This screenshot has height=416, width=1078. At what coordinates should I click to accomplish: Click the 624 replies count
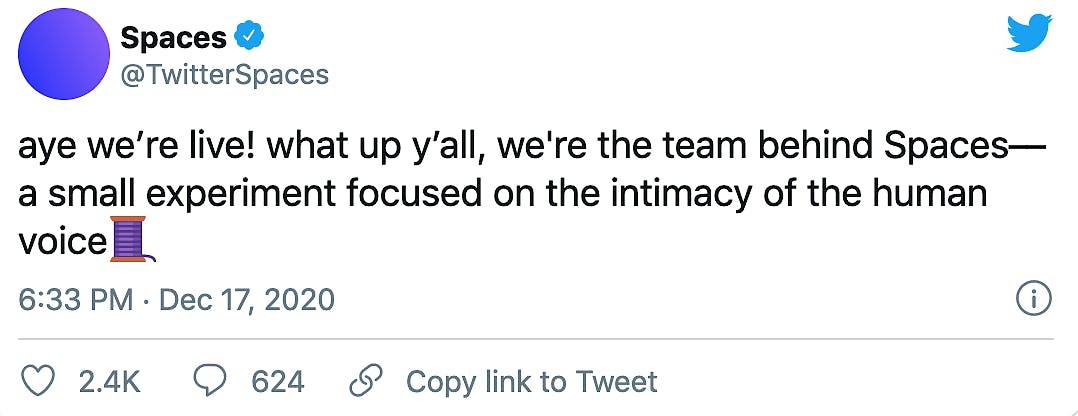(x=277, y=381)
